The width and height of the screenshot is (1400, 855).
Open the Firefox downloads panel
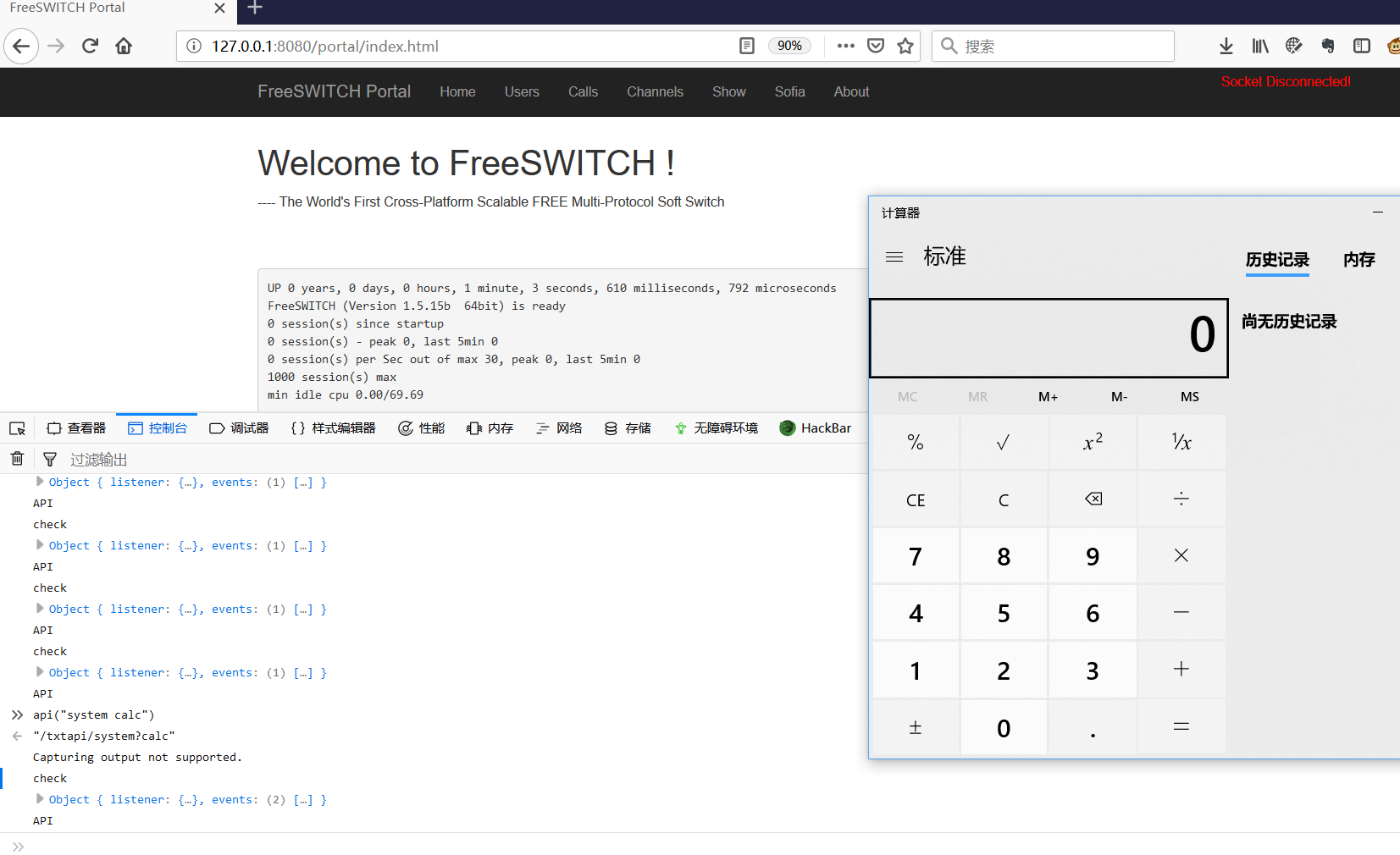(1226, 46)
